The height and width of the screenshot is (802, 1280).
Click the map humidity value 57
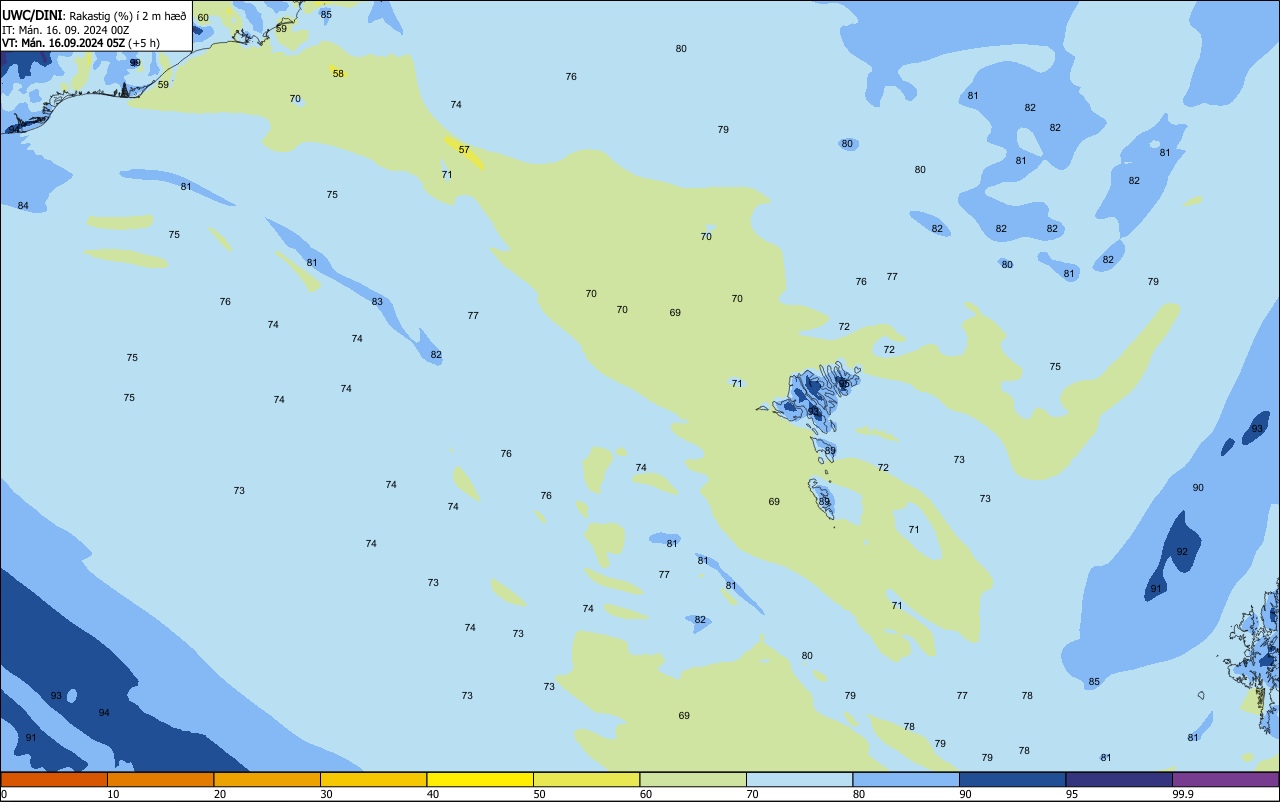point(464,150)
